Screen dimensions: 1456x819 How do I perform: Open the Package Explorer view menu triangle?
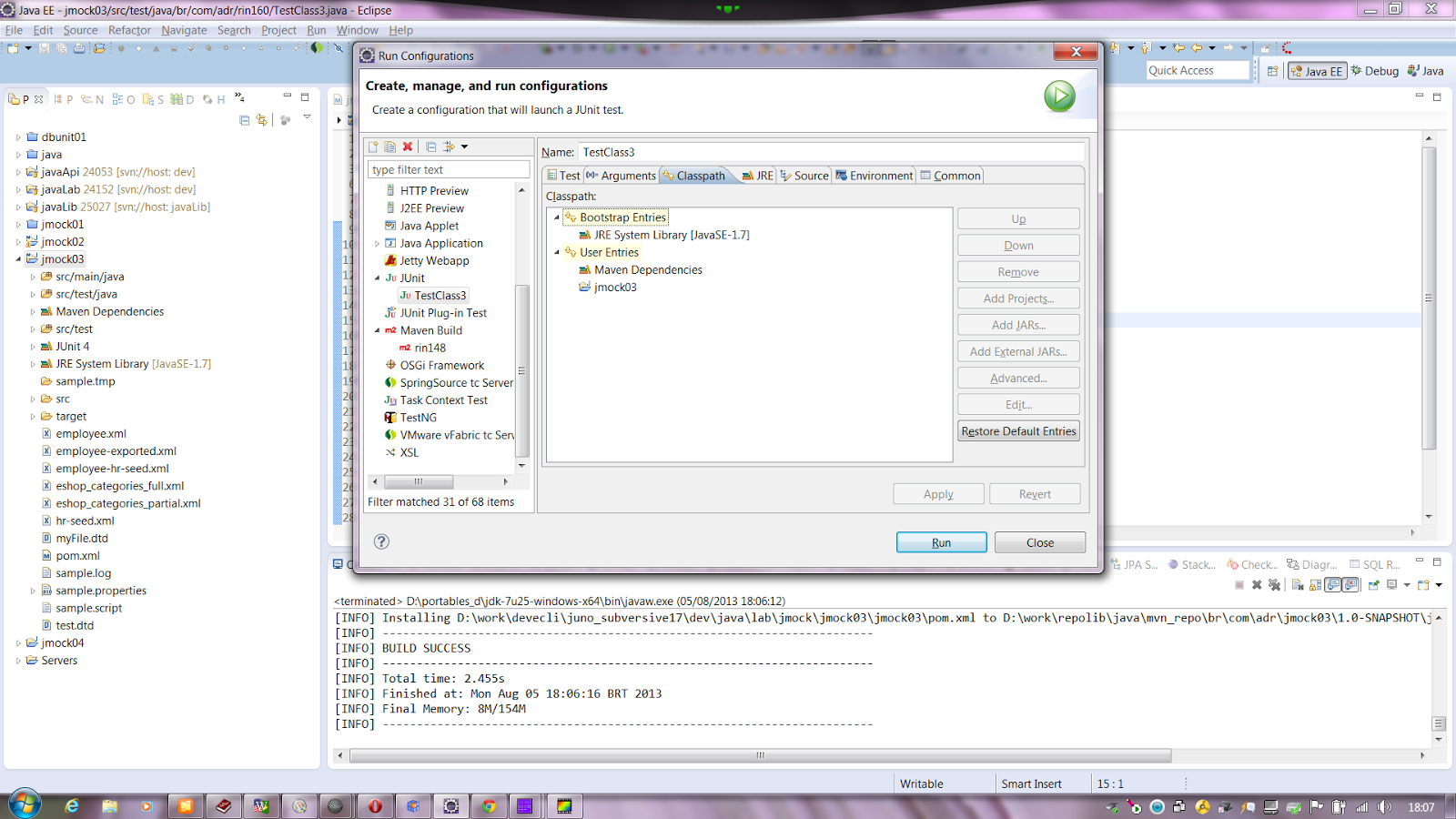[x=308, y=118]
